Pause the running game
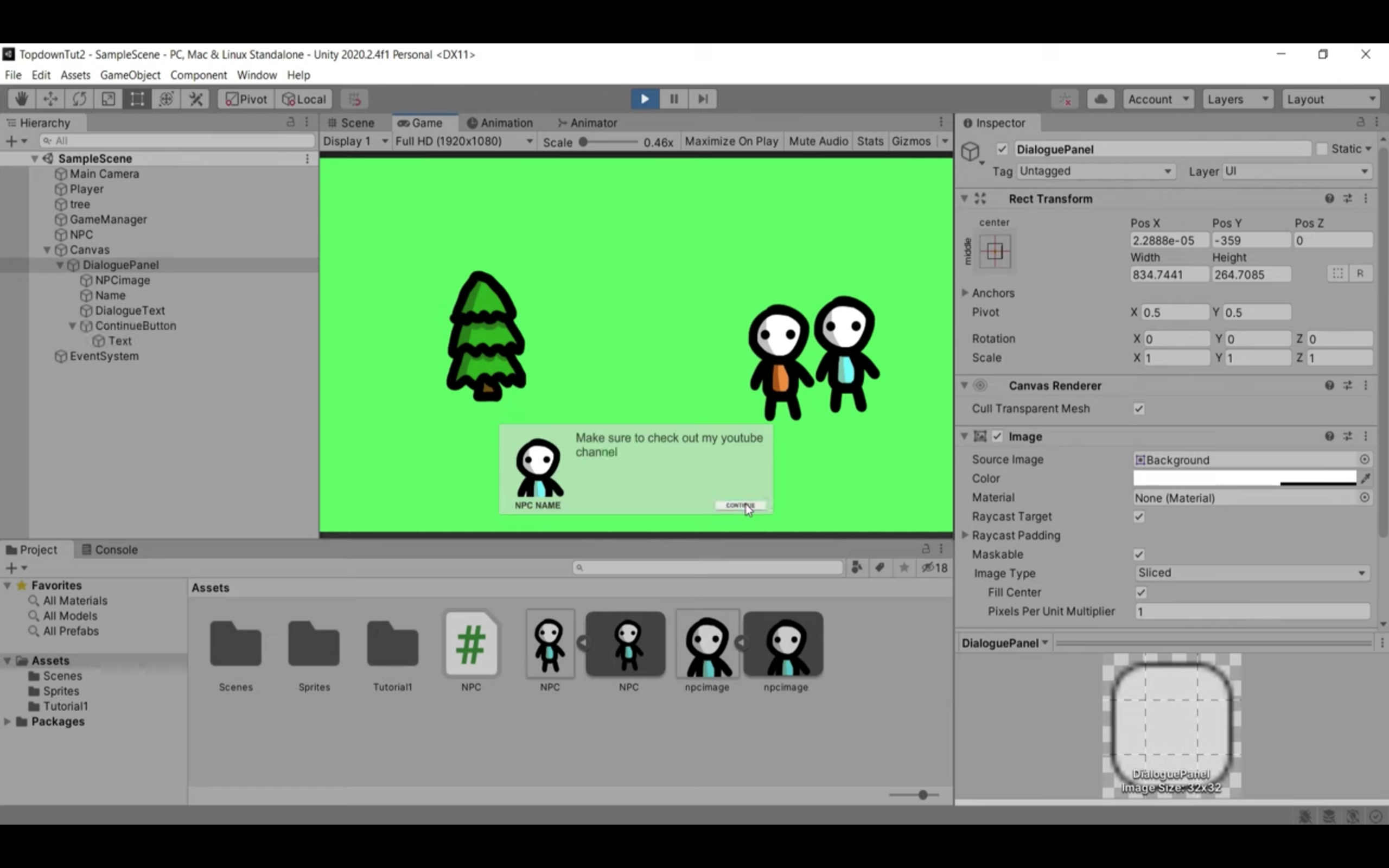The height and width of the screenshot is (868, 1389). coord(673,99)
